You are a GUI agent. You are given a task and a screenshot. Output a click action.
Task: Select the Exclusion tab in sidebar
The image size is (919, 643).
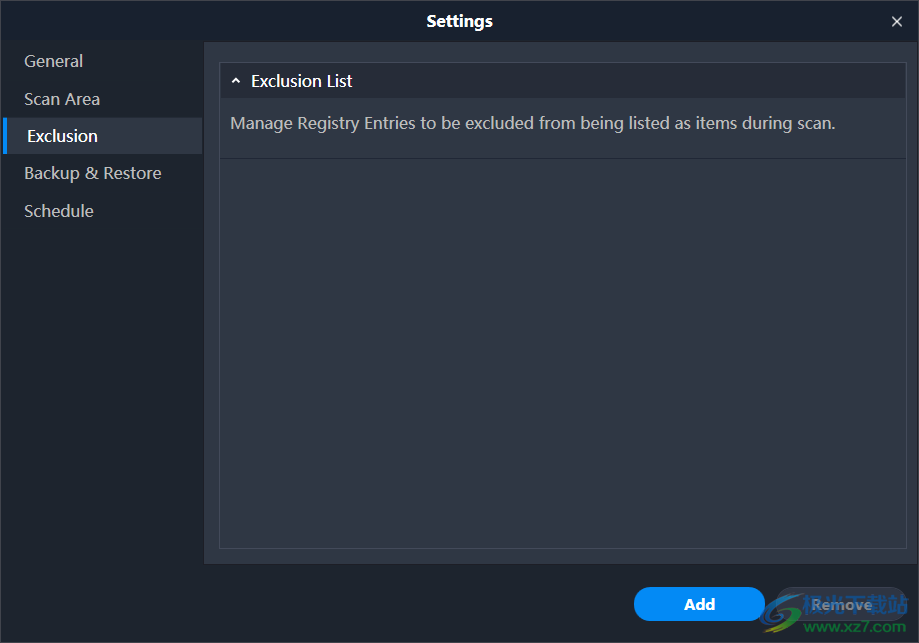[x=103, y=136]
